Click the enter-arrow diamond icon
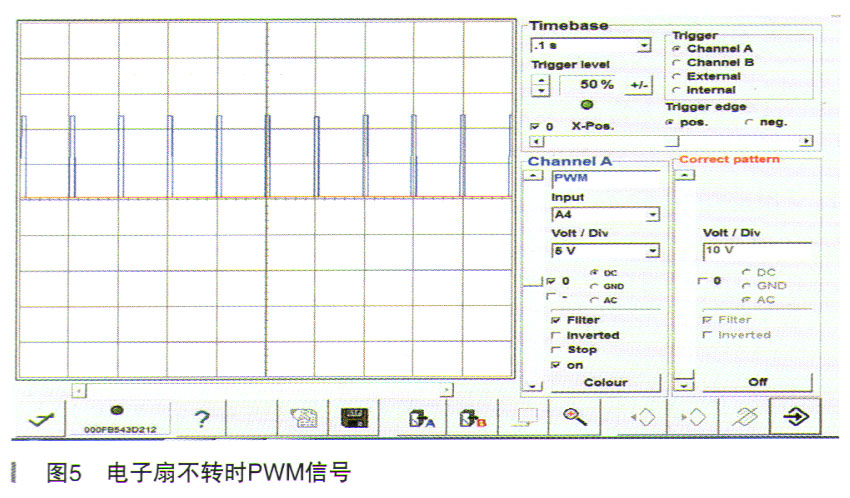Image resolution: width=850 pixels, height=498 pixels. click(796, 417)
